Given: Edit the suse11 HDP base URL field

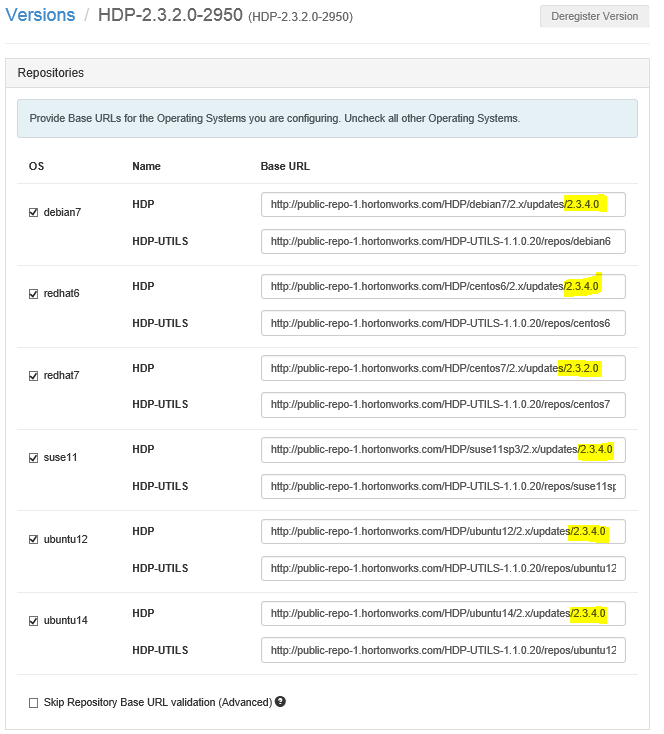Looking at the screenshot, I should pyautogui.click(x=443, y=450).
